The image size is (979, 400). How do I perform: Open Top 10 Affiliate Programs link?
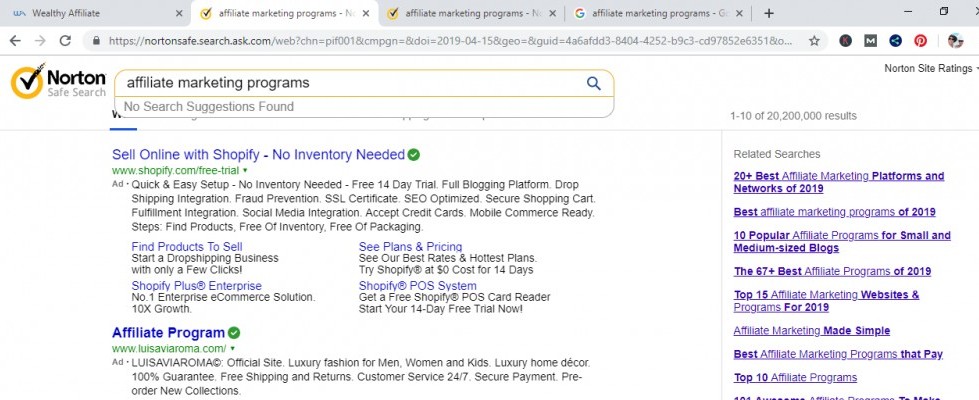pyautogui.click(x=795, y=378)
